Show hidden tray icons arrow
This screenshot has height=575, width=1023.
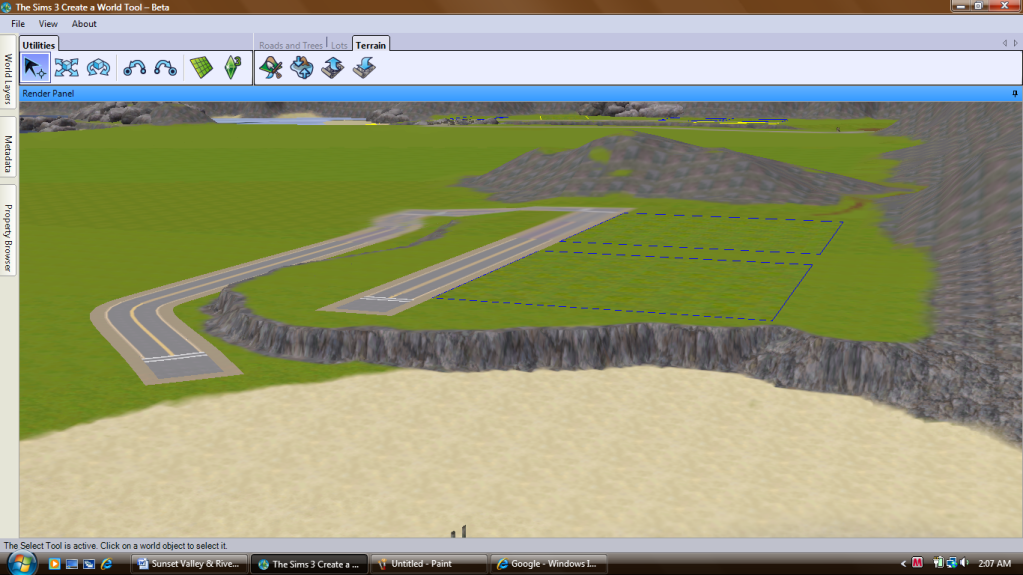904,563
